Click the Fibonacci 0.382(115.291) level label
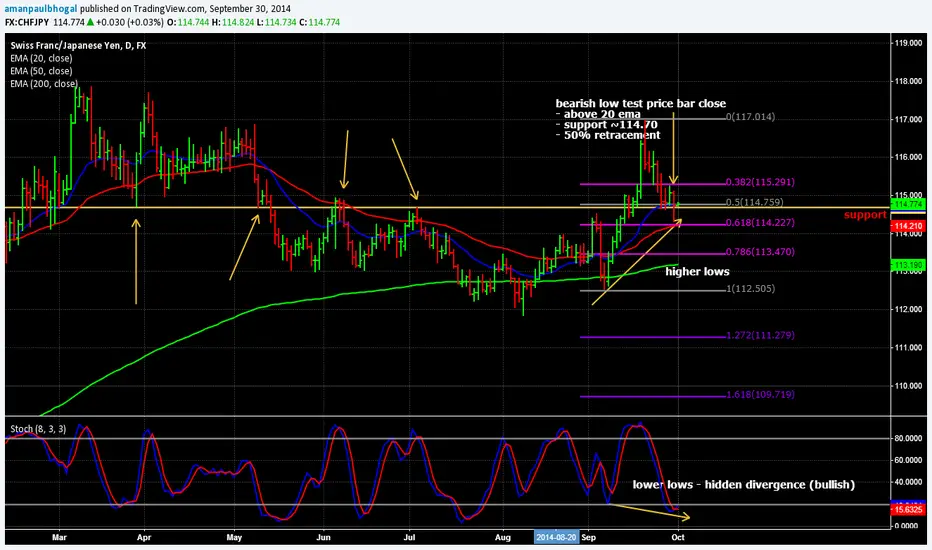Screen dimensions: 932x550 click(760, 182)
